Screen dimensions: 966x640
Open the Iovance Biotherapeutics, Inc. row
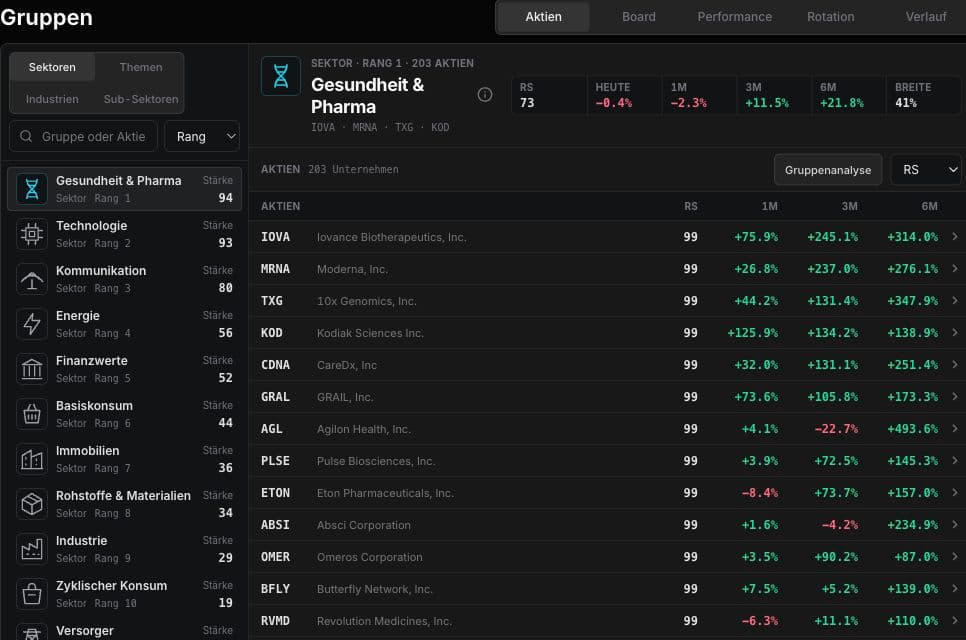[x=607, y=237]
